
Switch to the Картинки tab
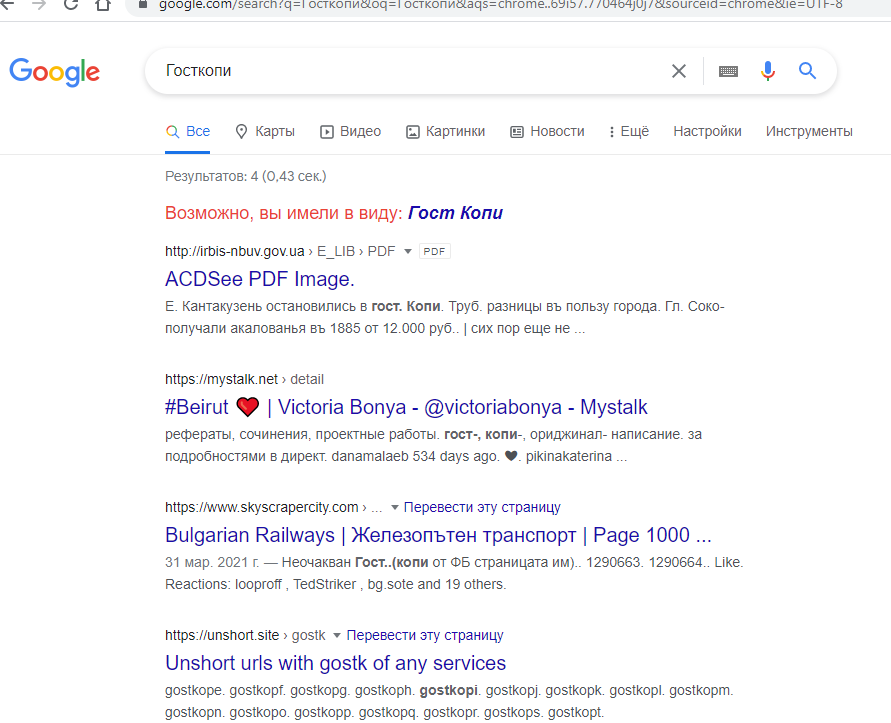446,131
